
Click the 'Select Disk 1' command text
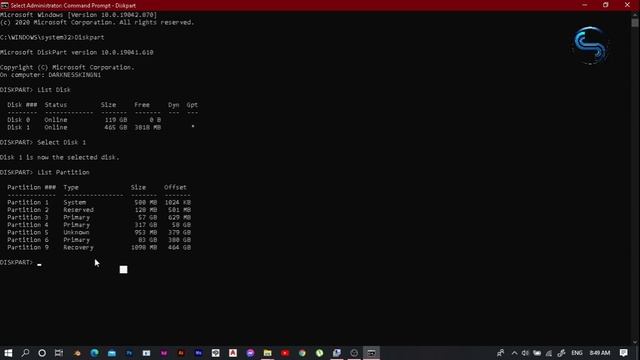(62, 142)
